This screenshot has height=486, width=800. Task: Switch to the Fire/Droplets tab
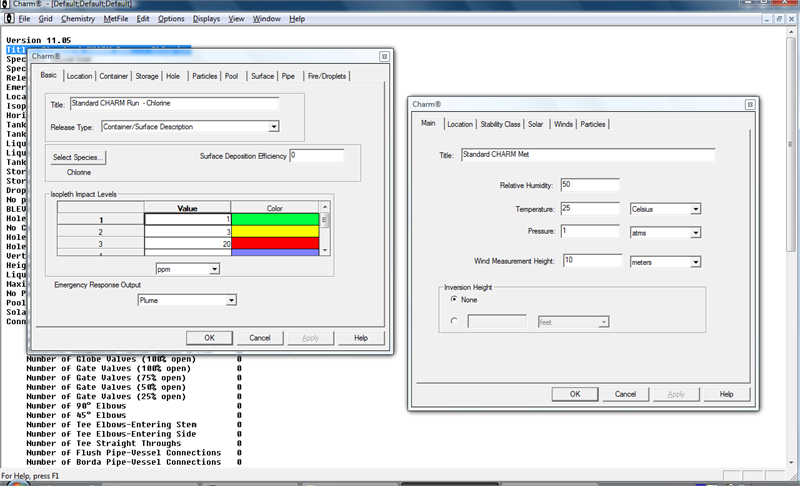point(327,76)
